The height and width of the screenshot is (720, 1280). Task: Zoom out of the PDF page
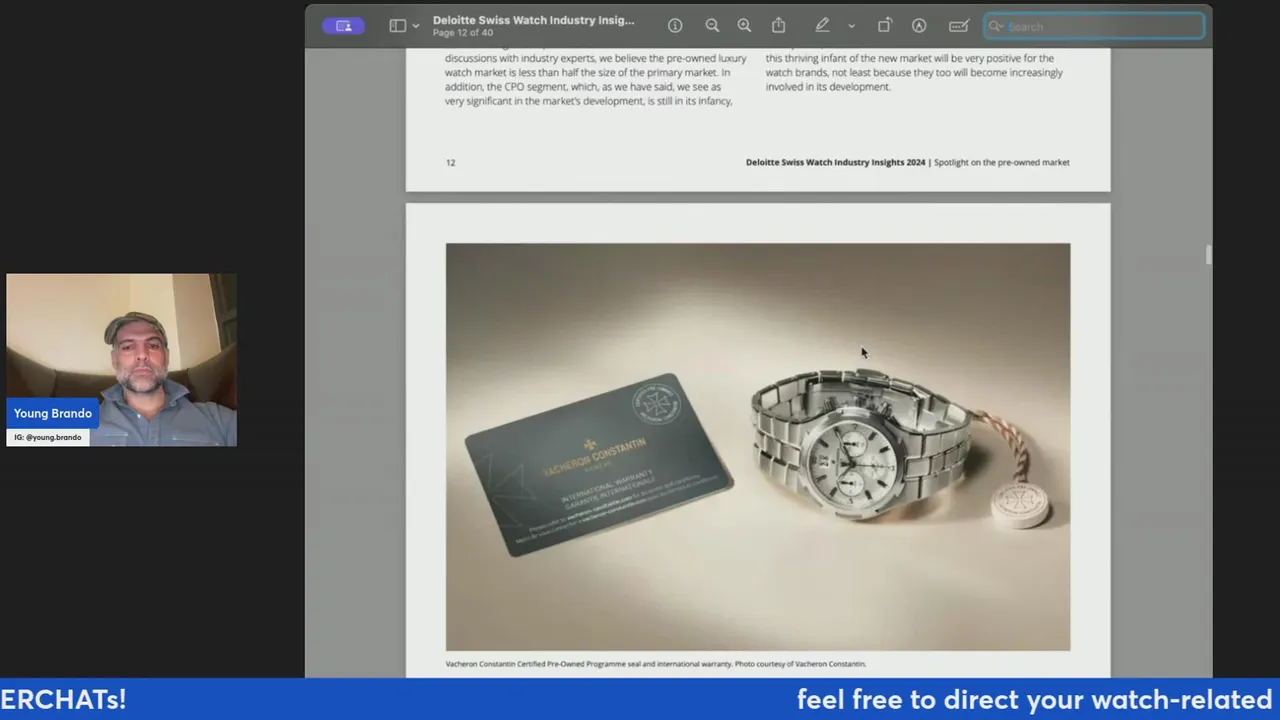pos(712,26)
